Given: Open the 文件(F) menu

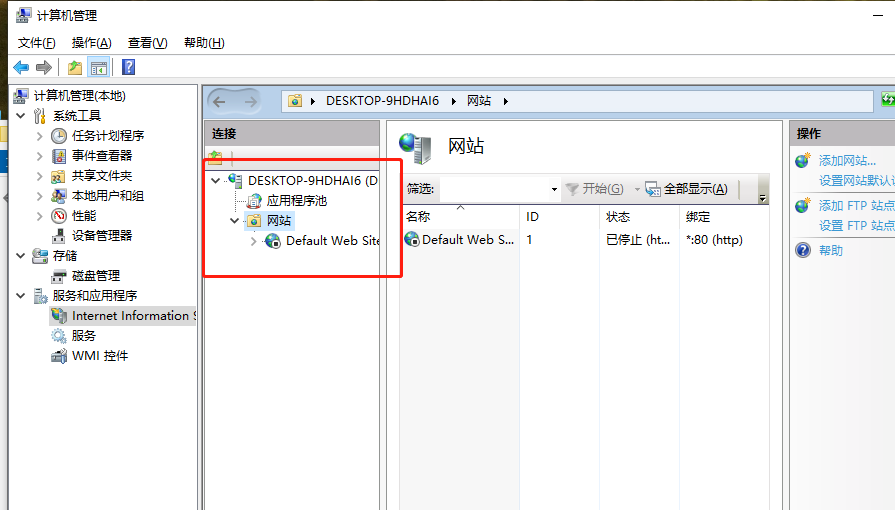Looking at the screenshot, I should (37, 43).
